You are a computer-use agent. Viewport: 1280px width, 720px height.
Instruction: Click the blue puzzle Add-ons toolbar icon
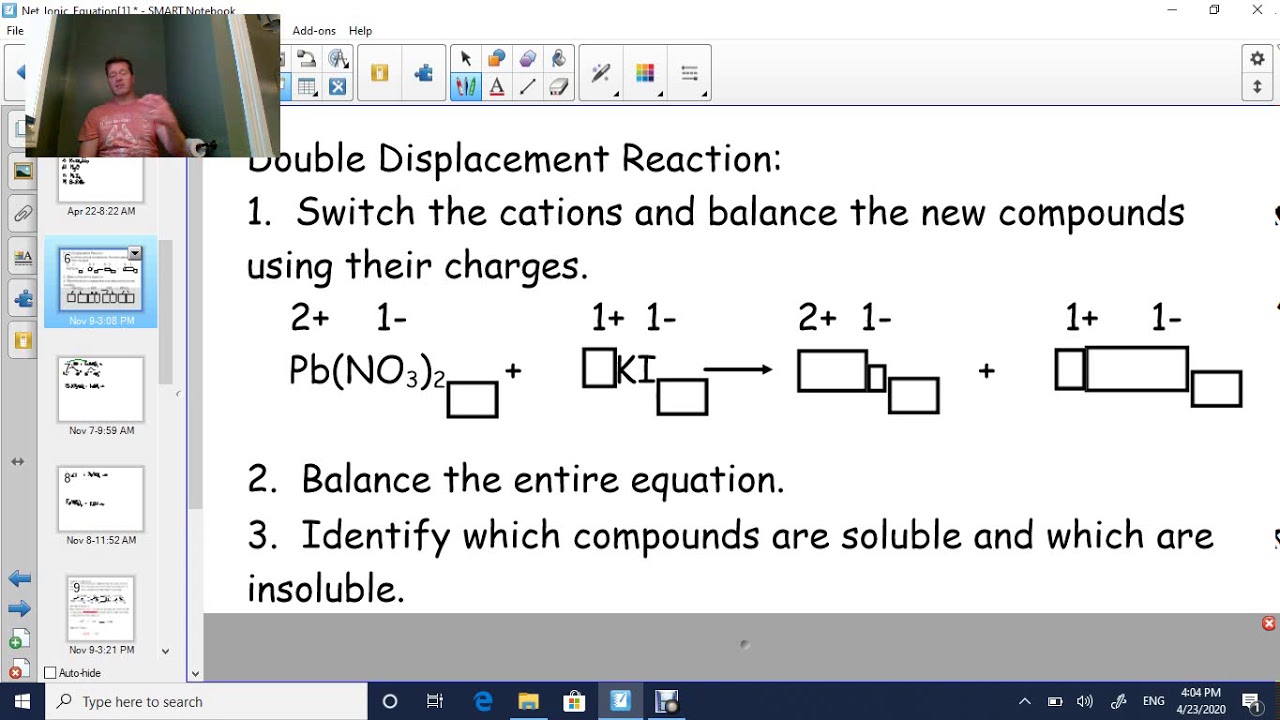[423, 73]
